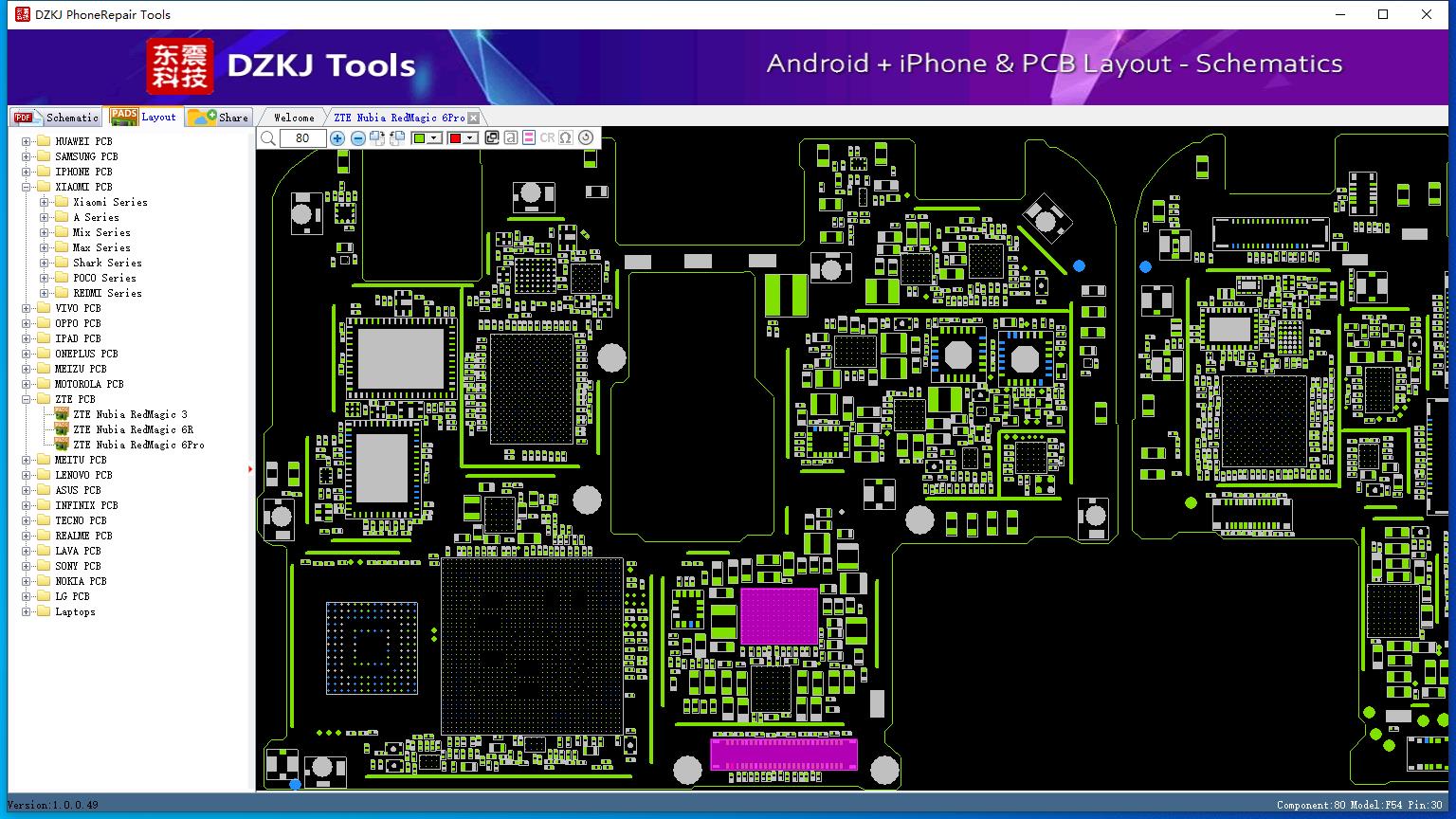Expand the MOTOROLA PCB tree node

[27, 384]
